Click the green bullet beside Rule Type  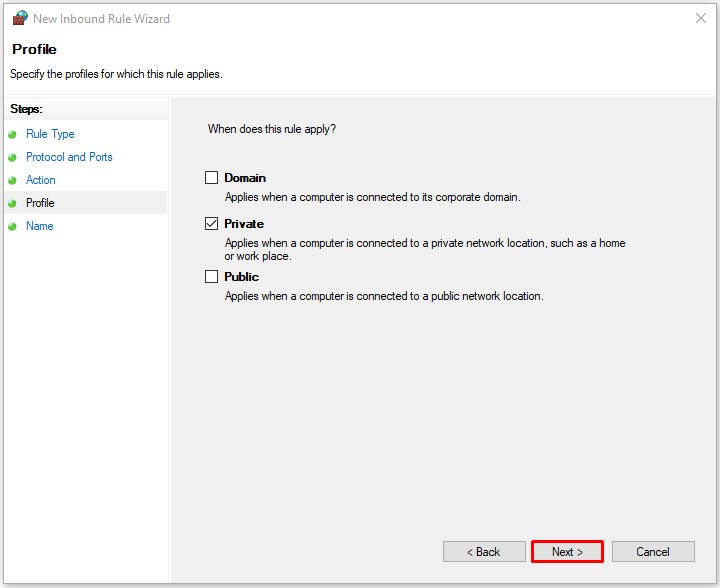pos(12,134)
